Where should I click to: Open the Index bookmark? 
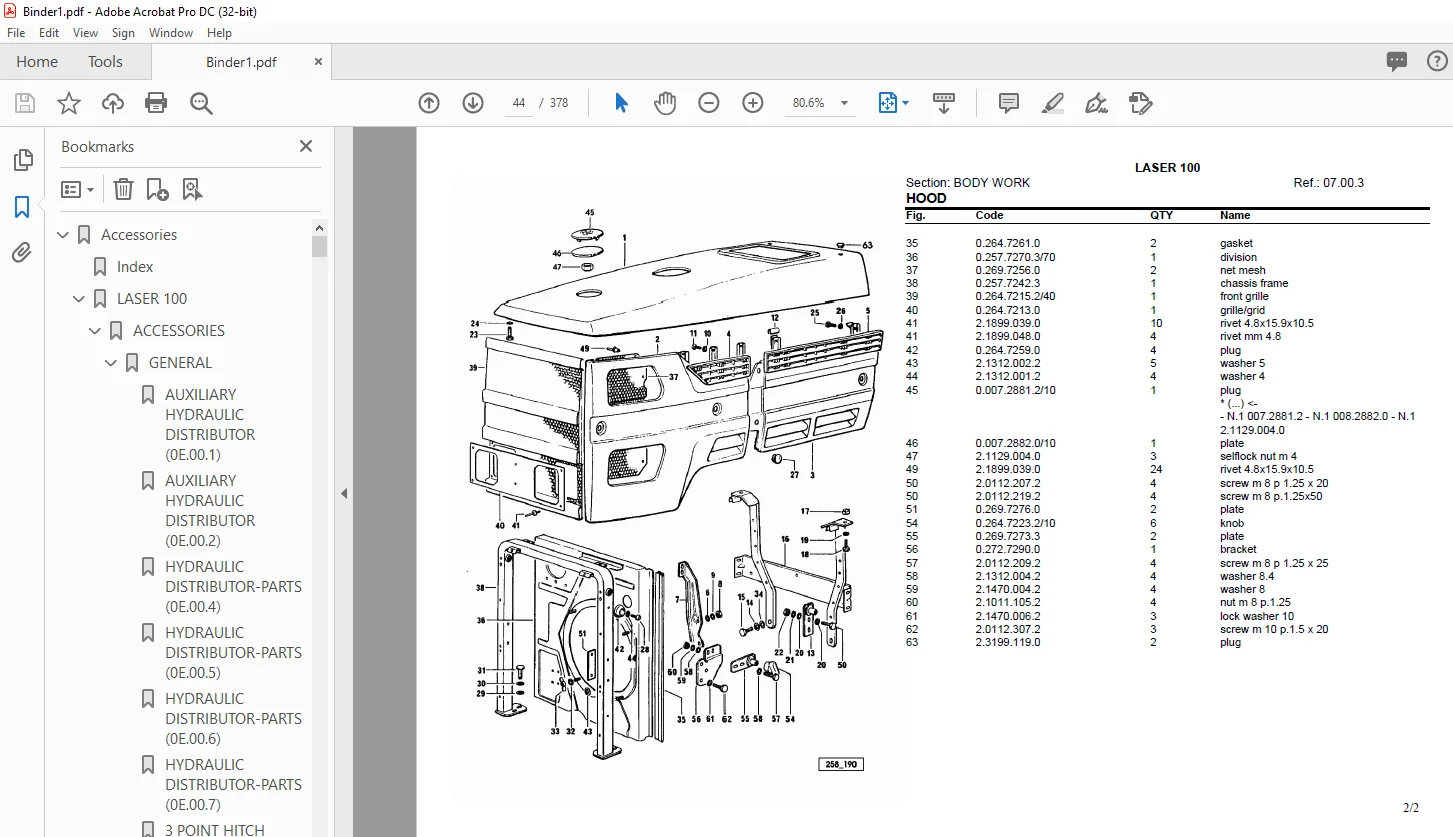[135, 267]
